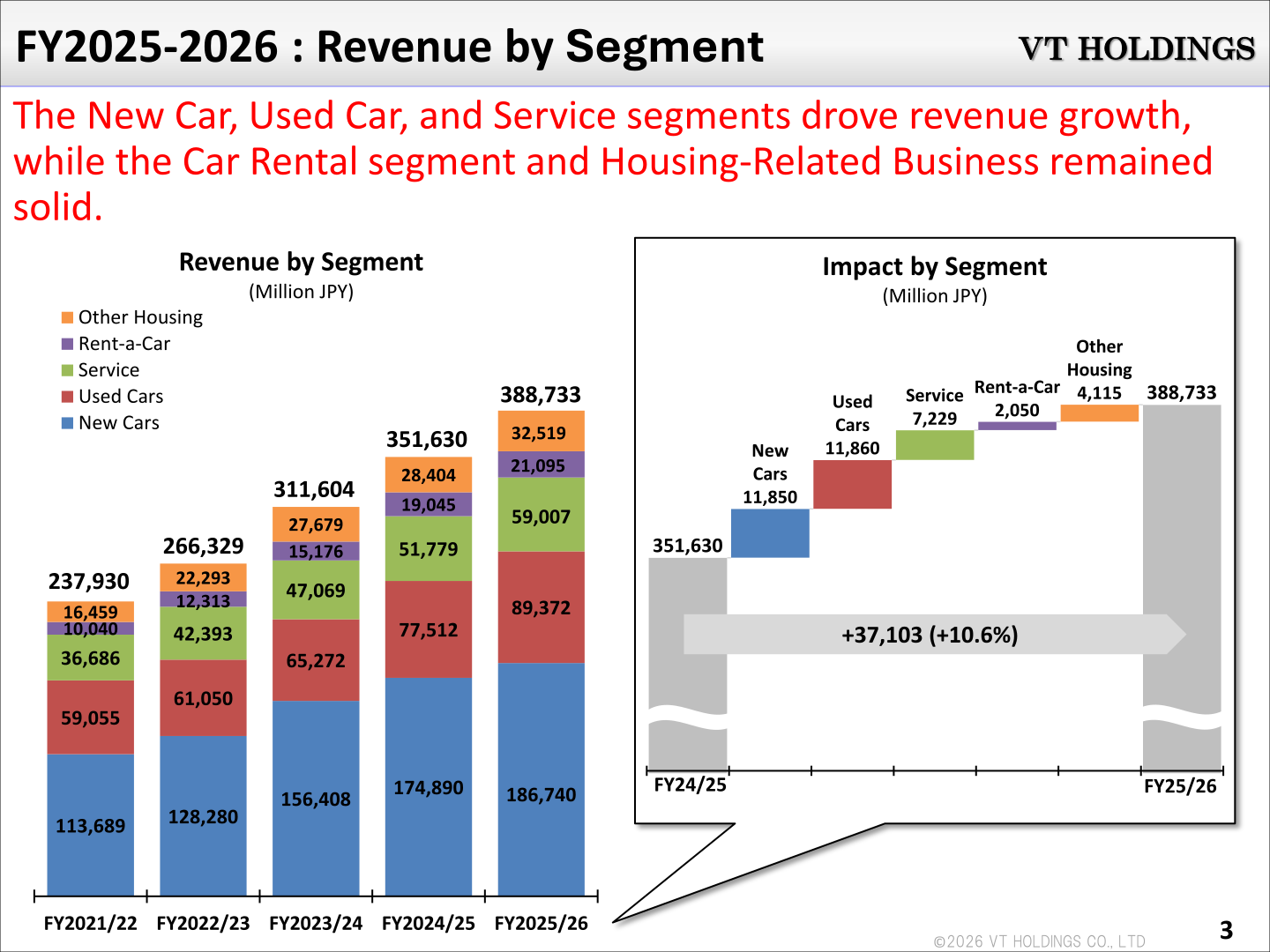This screenshot has width=1270, height=952.
Task: Select the bar value 174,890
Action: click(x=429, y=788)
